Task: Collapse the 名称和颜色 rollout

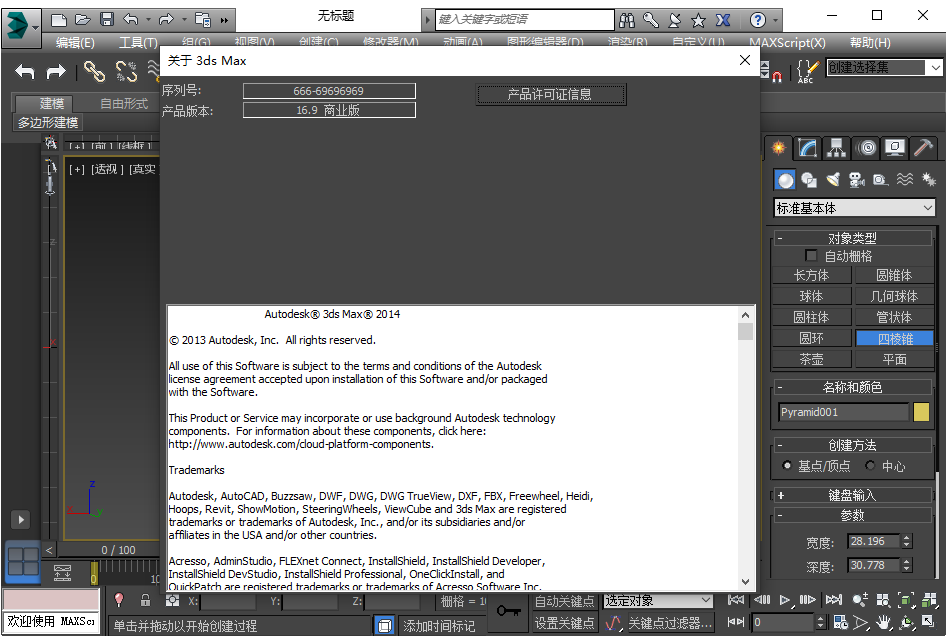Action: pyautogui.click(x=852, y=387)
